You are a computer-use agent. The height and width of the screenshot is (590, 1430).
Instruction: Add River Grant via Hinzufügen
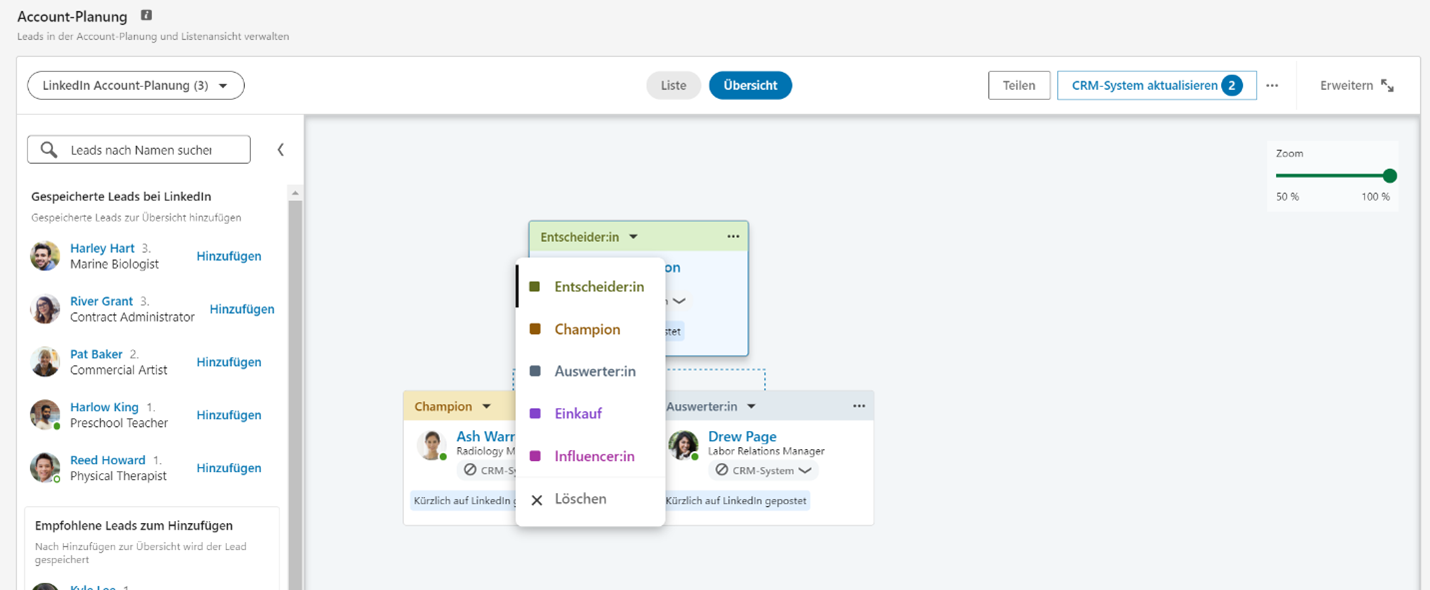point(242,309)
